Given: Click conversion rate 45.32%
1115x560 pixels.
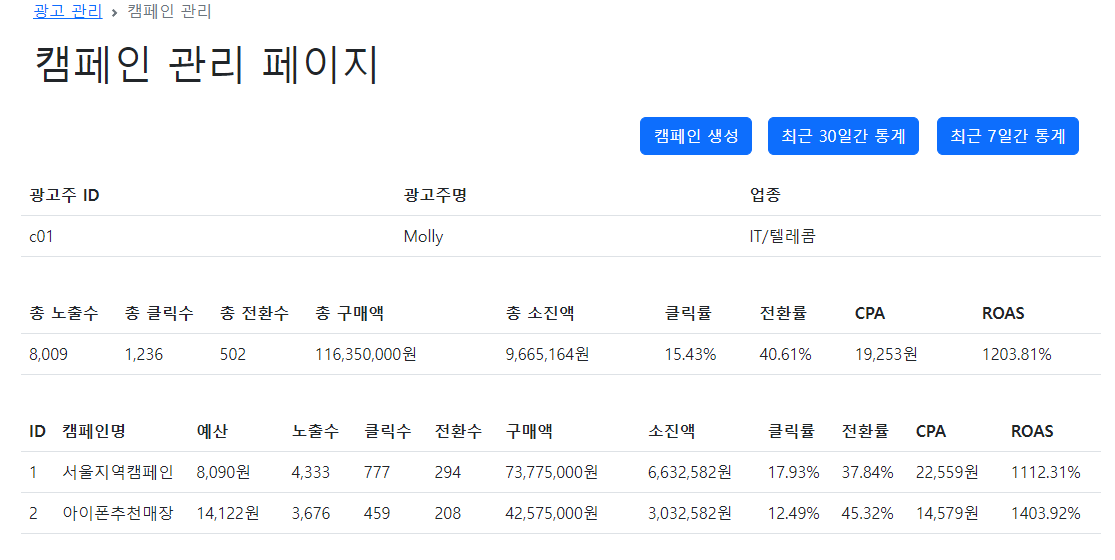Looking at the screenshot, I should point(868,514).
